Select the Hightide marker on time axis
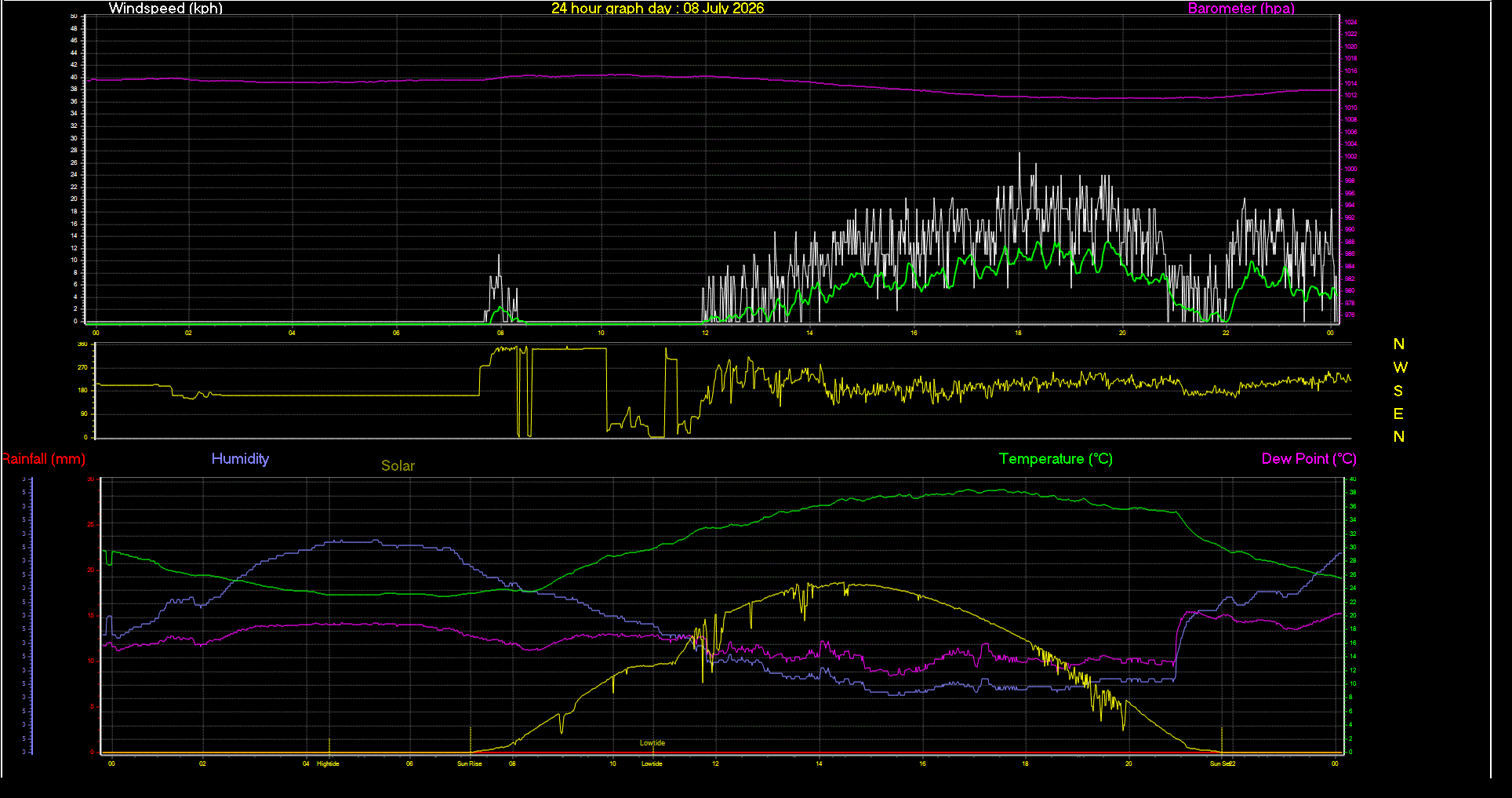Viewport: 1512px width, 798px height. 328,763
